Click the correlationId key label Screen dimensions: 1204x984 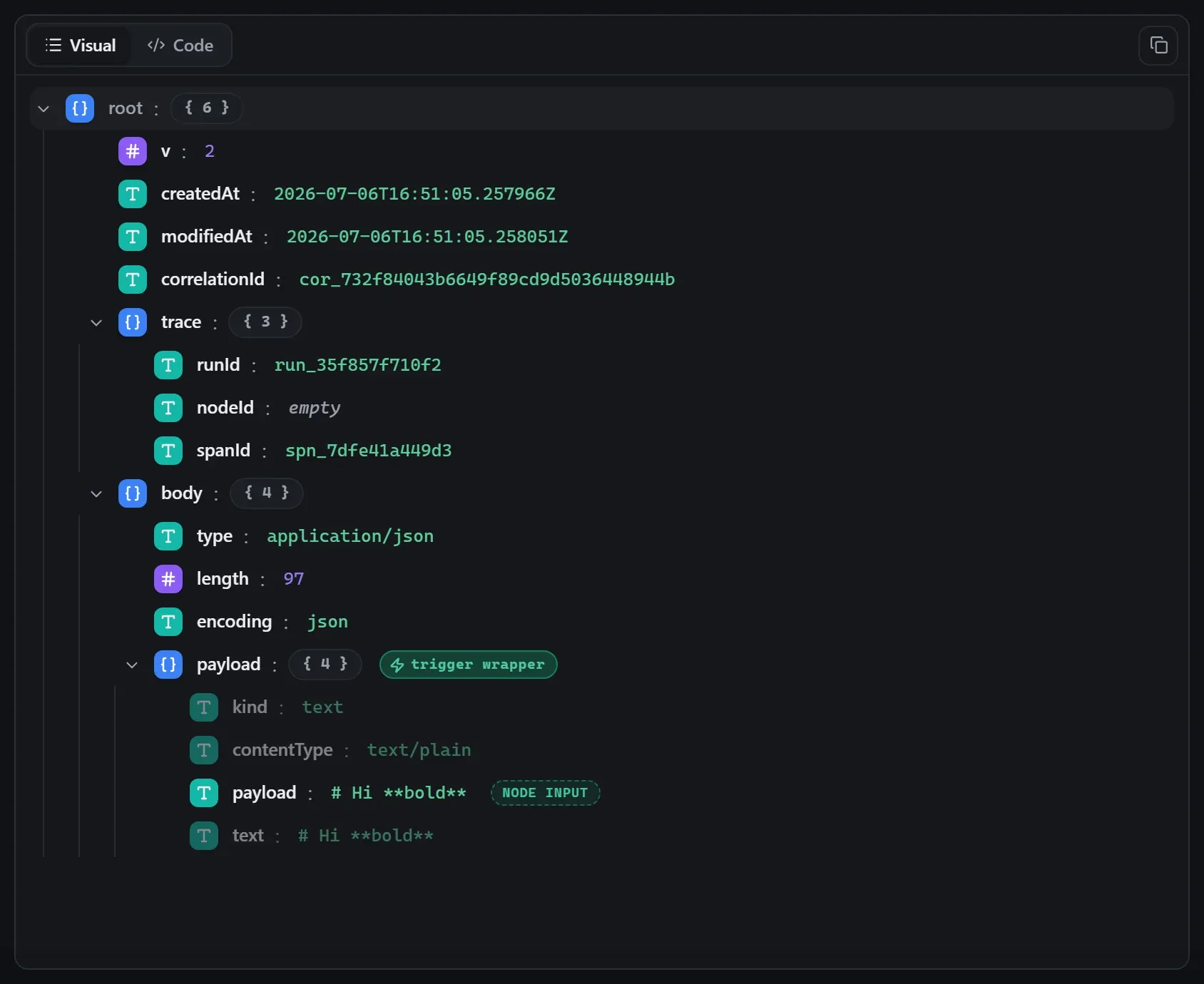coord(213,280)
